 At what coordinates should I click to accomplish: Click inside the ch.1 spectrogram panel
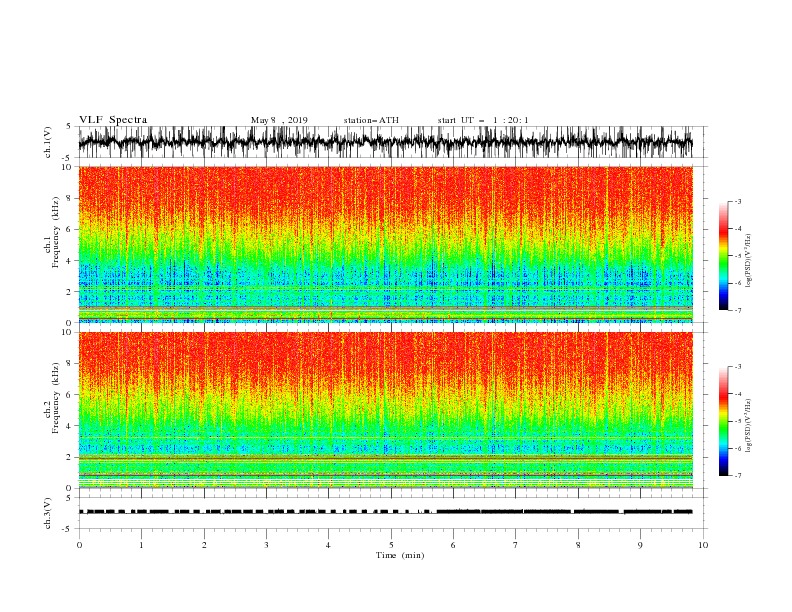point(385,244)
